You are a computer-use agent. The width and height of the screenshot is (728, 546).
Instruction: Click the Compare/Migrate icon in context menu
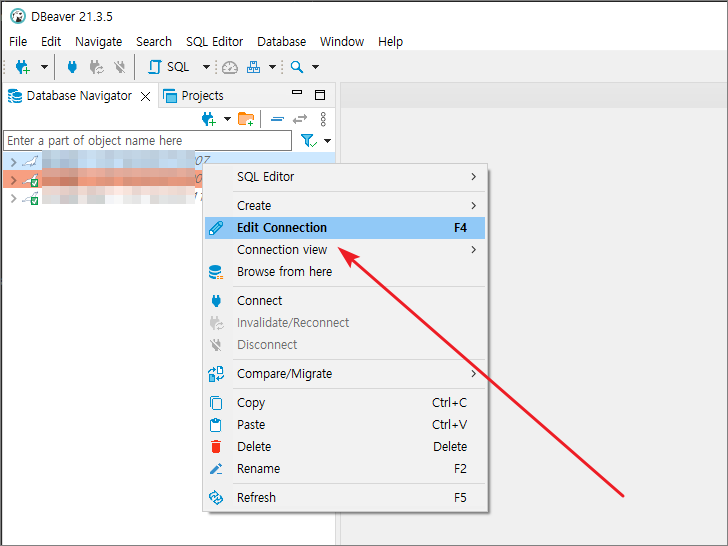coord(216,374)
